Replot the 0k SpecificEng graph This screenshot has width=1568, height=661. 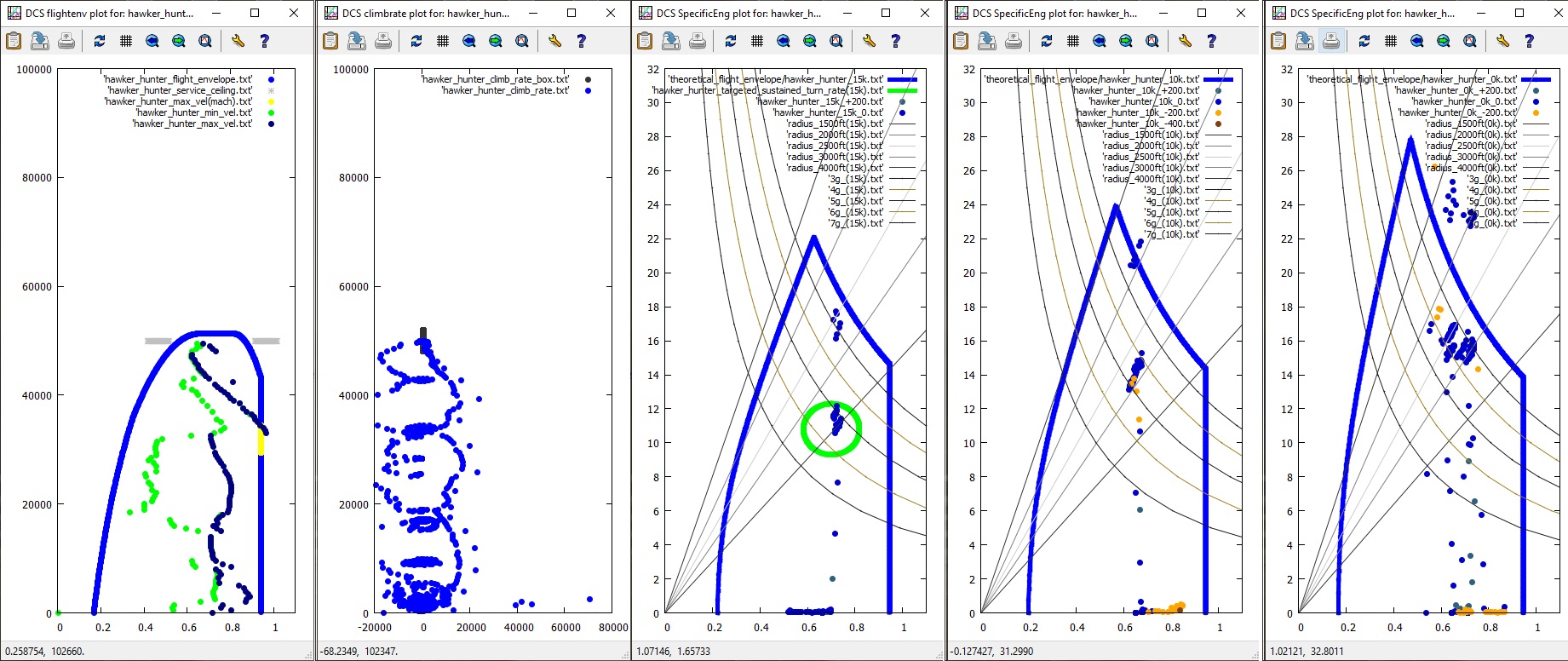click(x=1364, y=41)
